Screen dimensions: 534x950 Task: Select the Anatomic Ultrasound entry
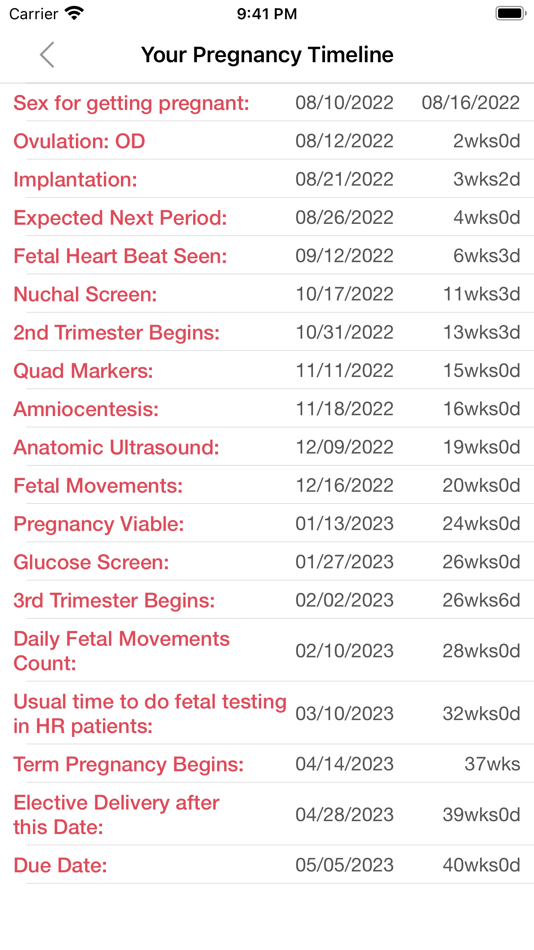coord(267,447)
